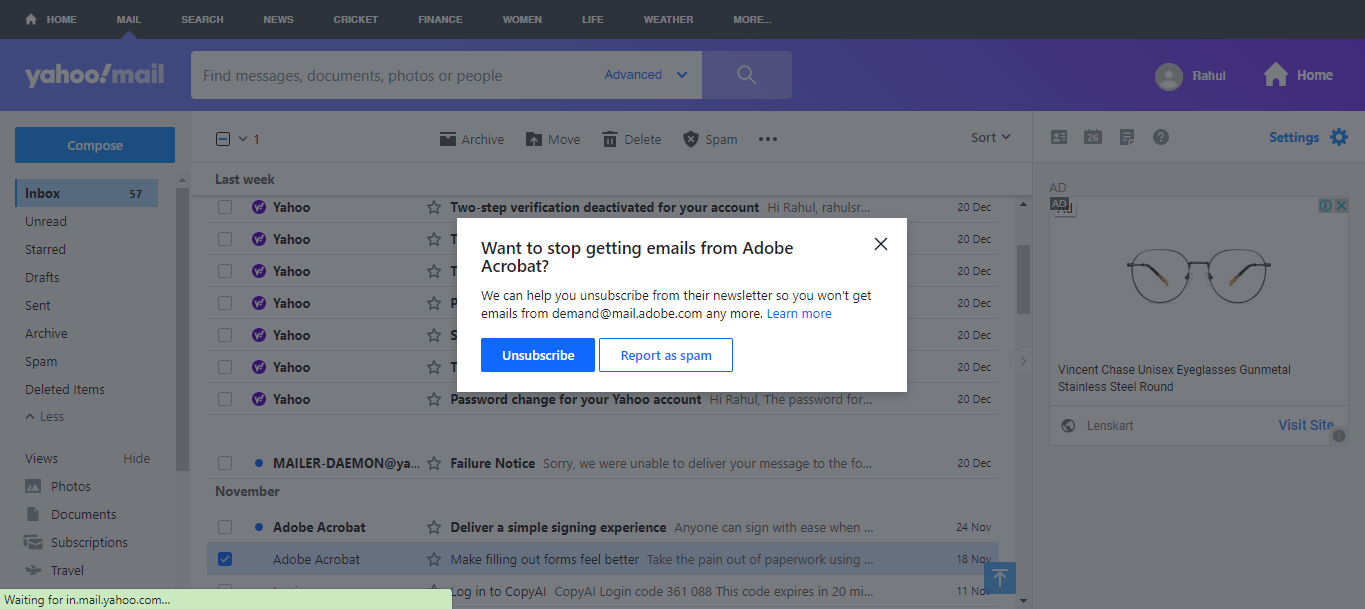
Task: Select the Two-step verification deactivated email checkbox
Action: click(x=225, y=207)
